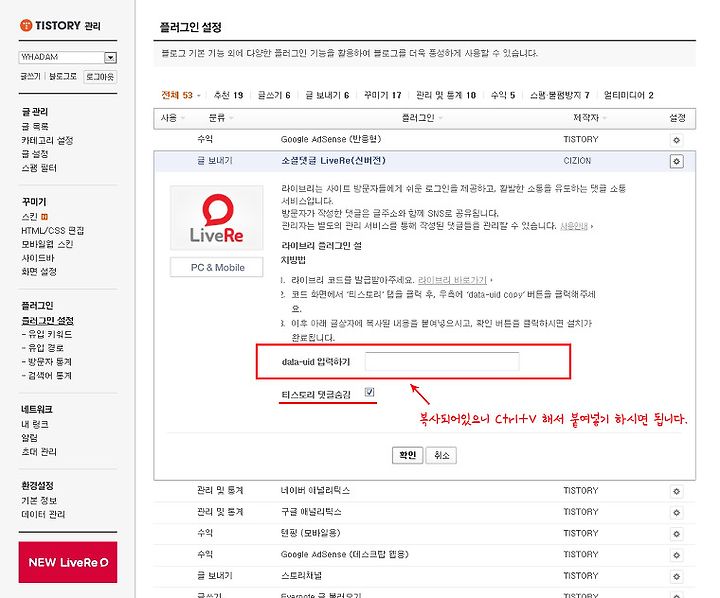The width and height of the screenshot is (720, 598).
Task: Select the 글 보내기 6 tab
Action: [x=327, y=95]
